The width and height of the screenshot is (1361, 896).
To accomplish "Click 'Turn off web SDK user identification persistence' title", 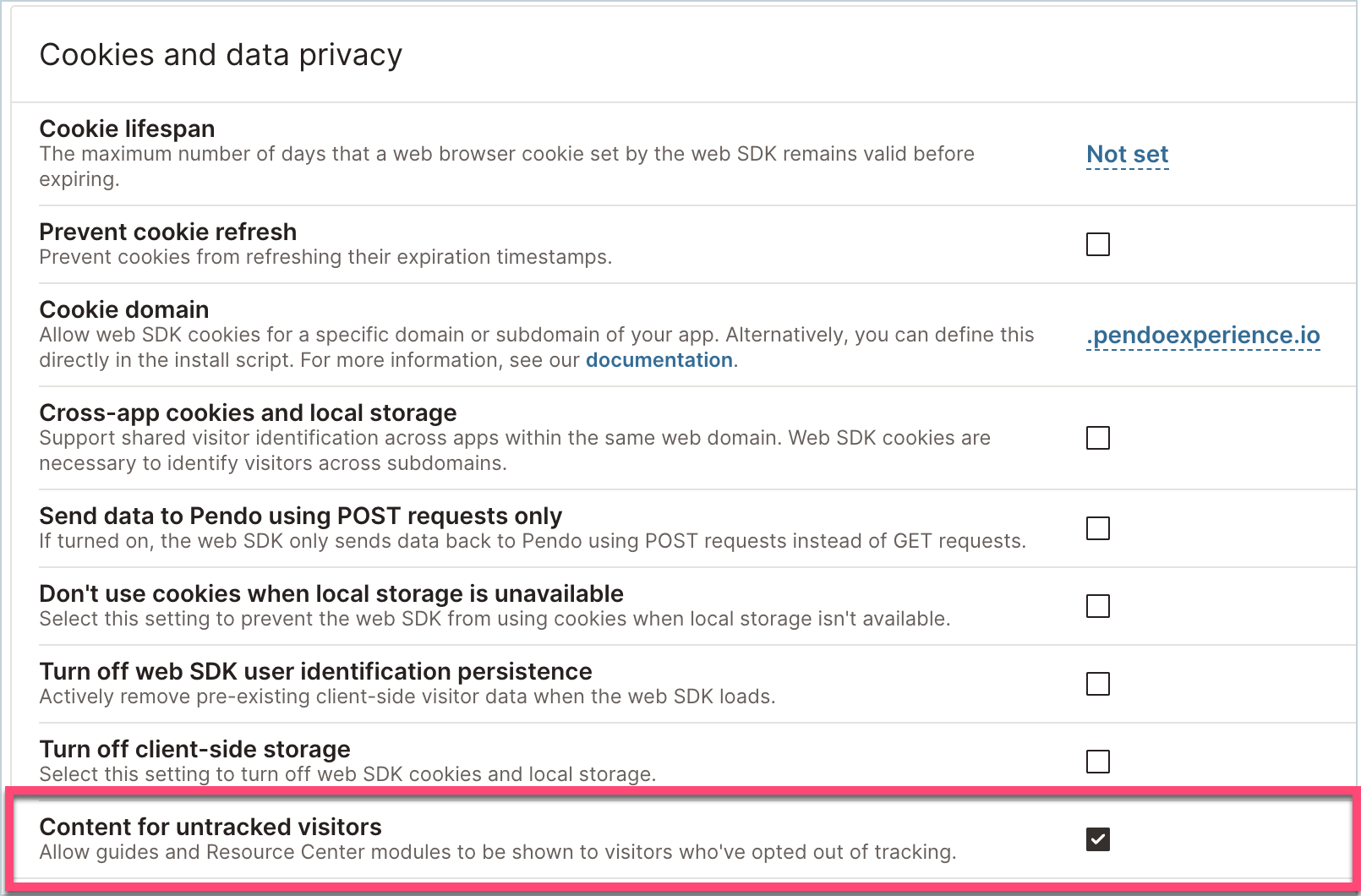I will click(x=315, y=671).
